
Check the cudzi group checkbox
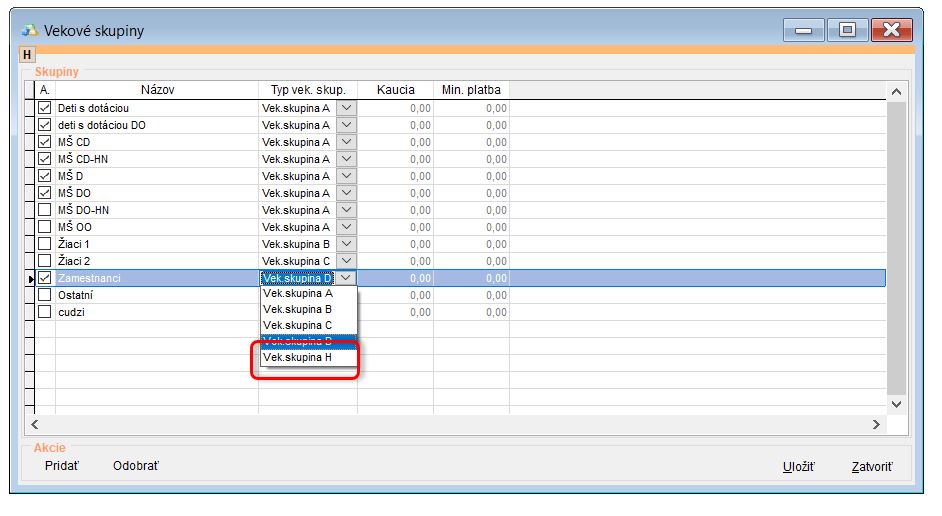pyautogui.click(x=44, y=312)
